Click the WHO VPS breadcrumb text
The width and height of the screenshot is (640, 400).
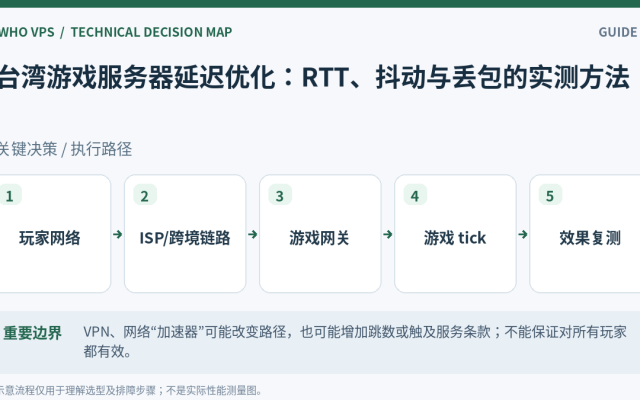(27, 32)
